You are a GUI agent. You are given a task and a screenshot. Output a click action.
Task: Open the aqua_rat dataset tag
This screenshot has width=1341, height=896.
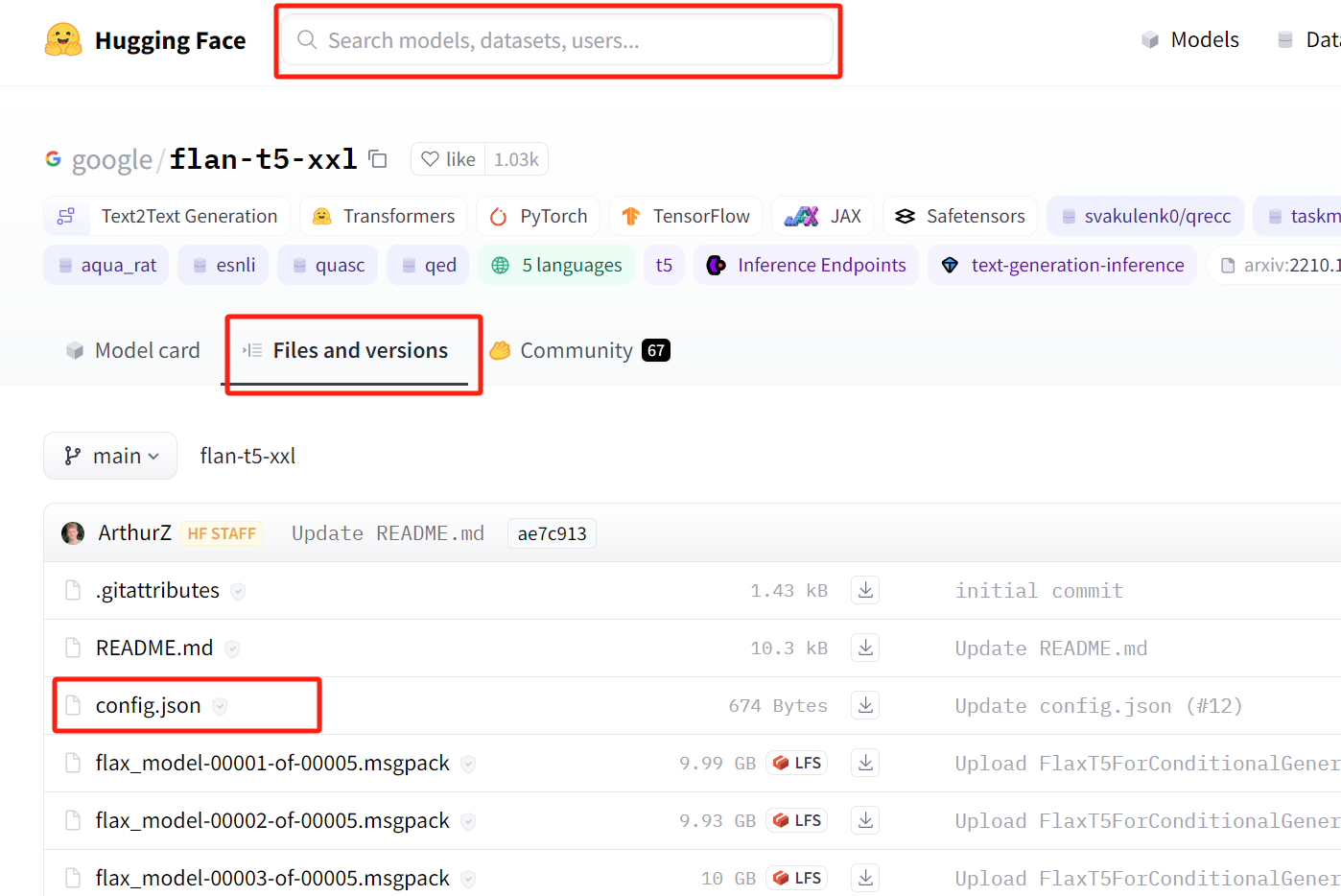106,266
